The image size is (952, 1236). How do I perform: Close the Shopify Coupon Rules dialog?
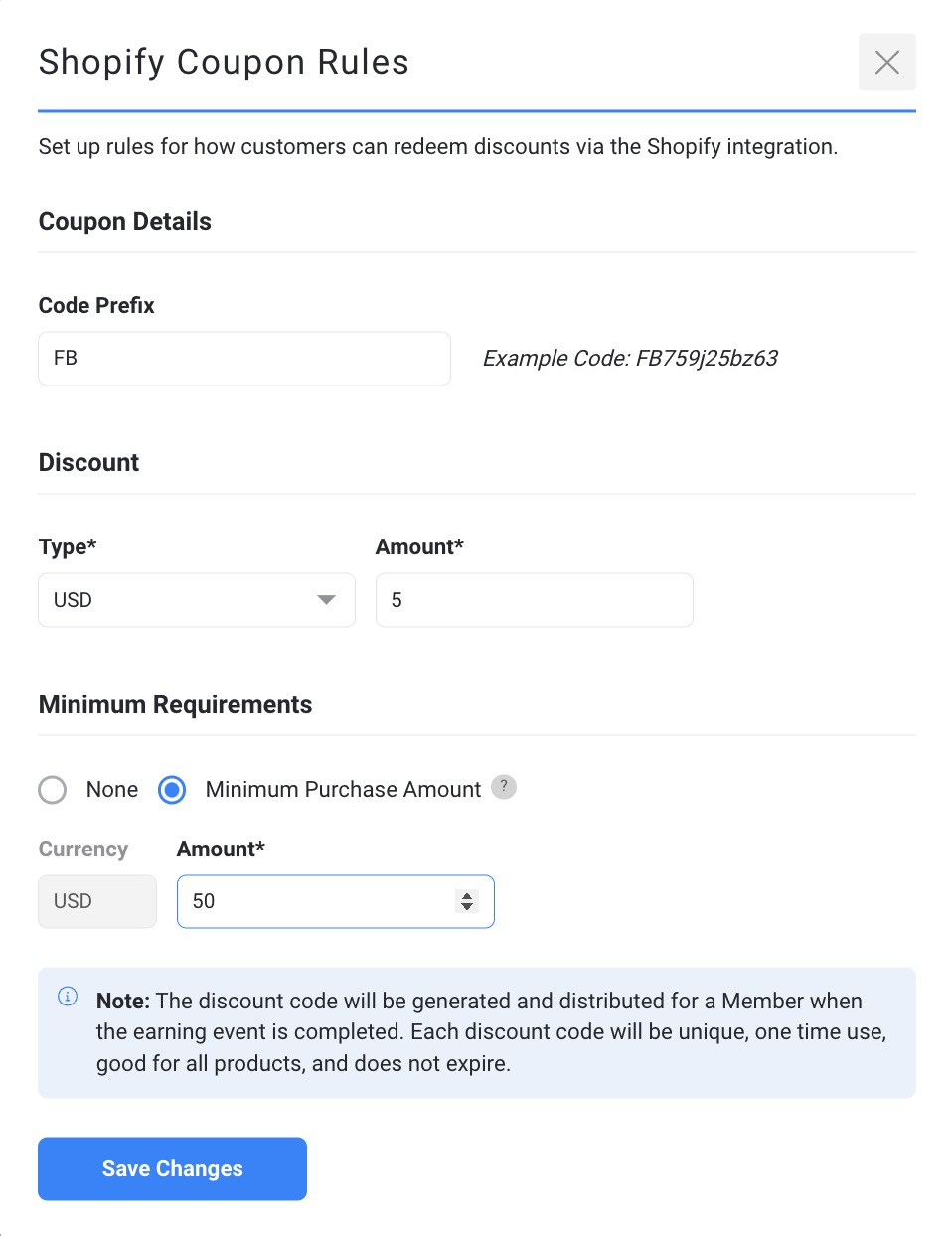886,62
